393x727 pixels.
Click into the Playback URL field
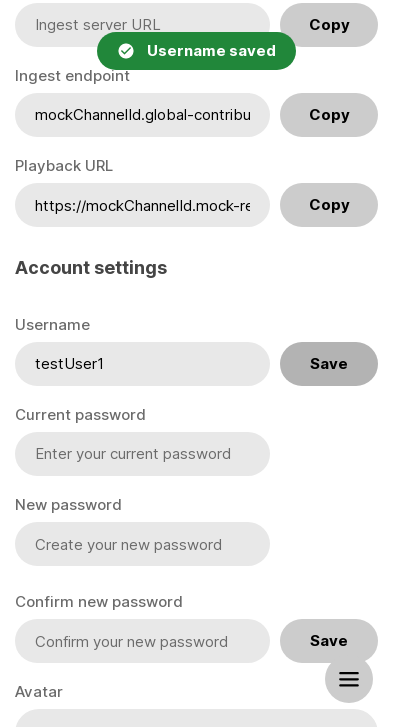tap(142, 205)
